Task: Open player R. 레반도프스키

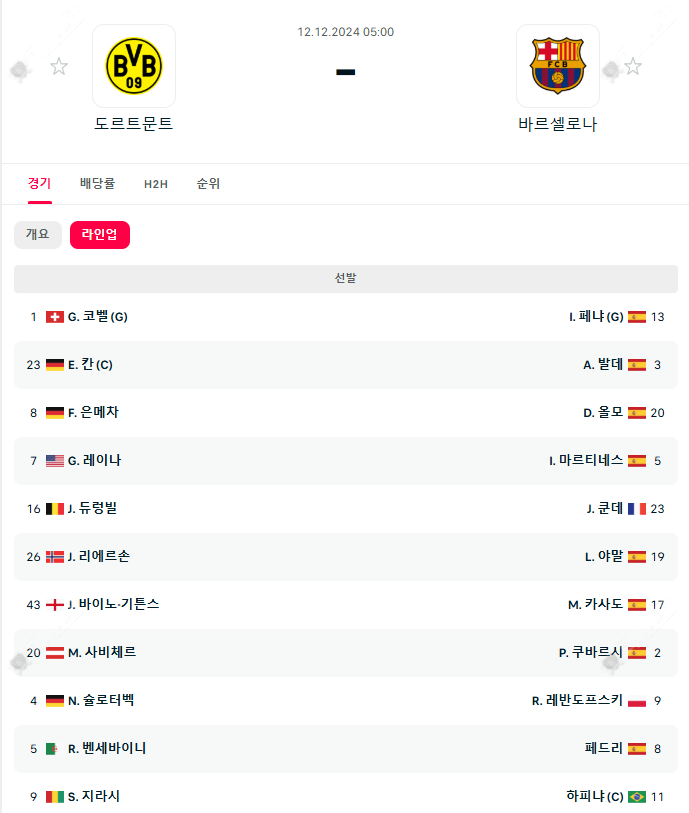Action: pyautogui.click(x=577, y=701)
